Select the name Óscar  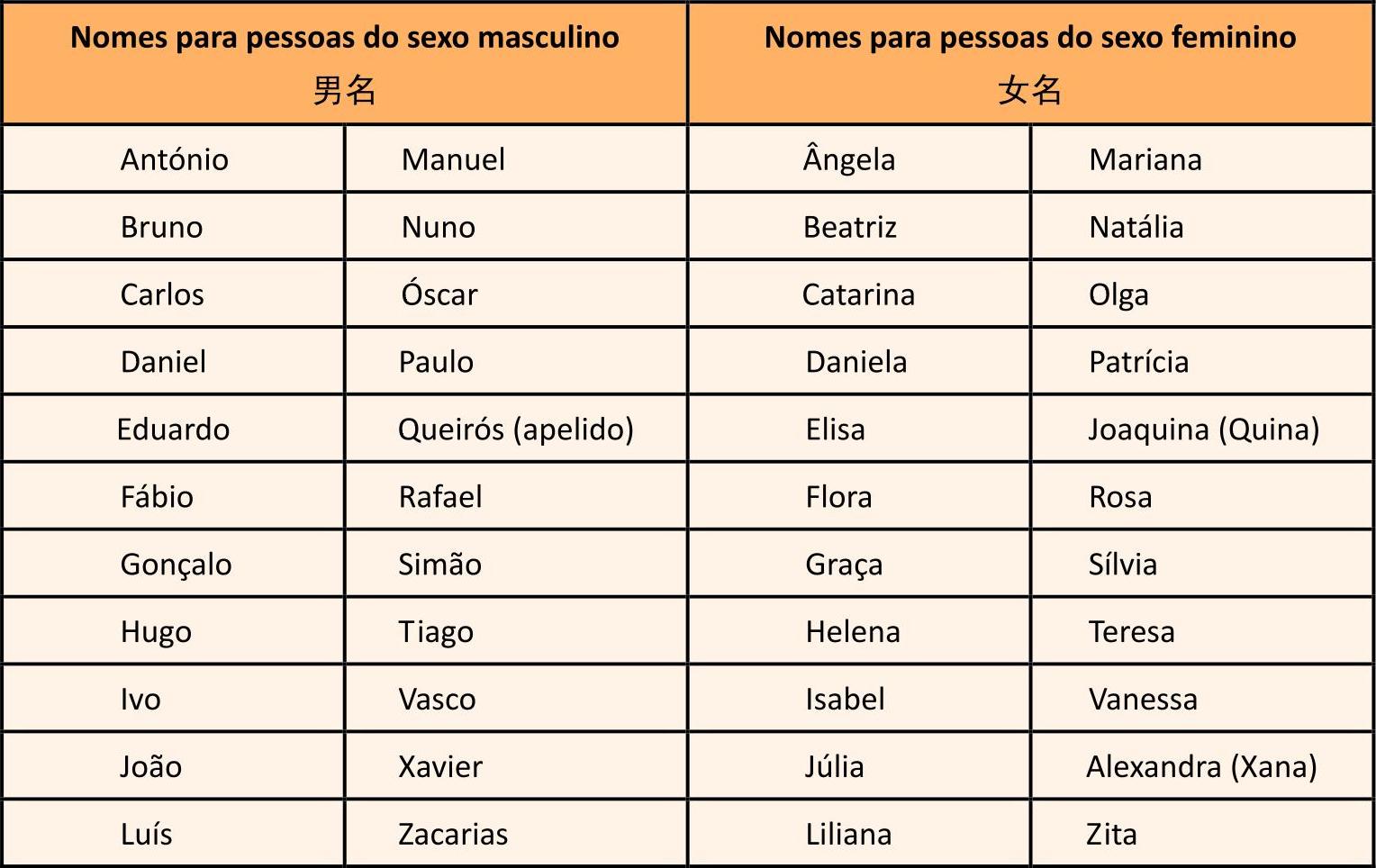pyautogui.click(x=439, y=294)
